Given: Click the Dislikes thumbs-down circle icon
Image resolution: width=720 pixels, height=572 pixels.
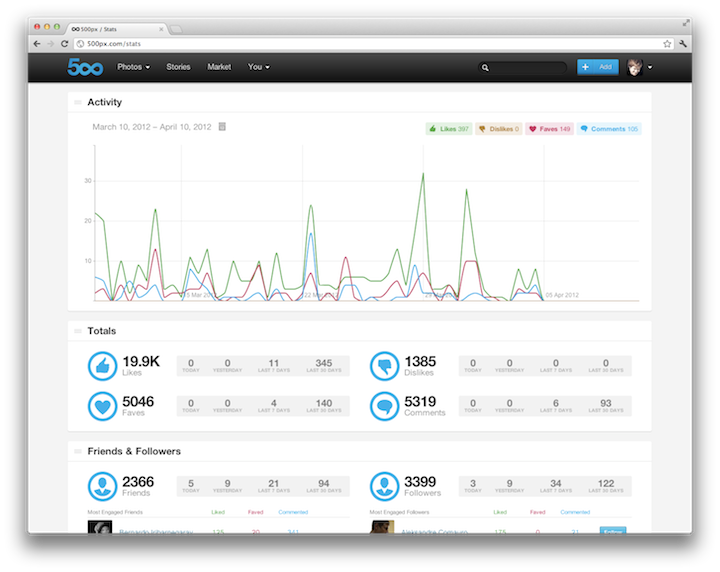Looking at the screenshot, I should click(x=384, y=366).
